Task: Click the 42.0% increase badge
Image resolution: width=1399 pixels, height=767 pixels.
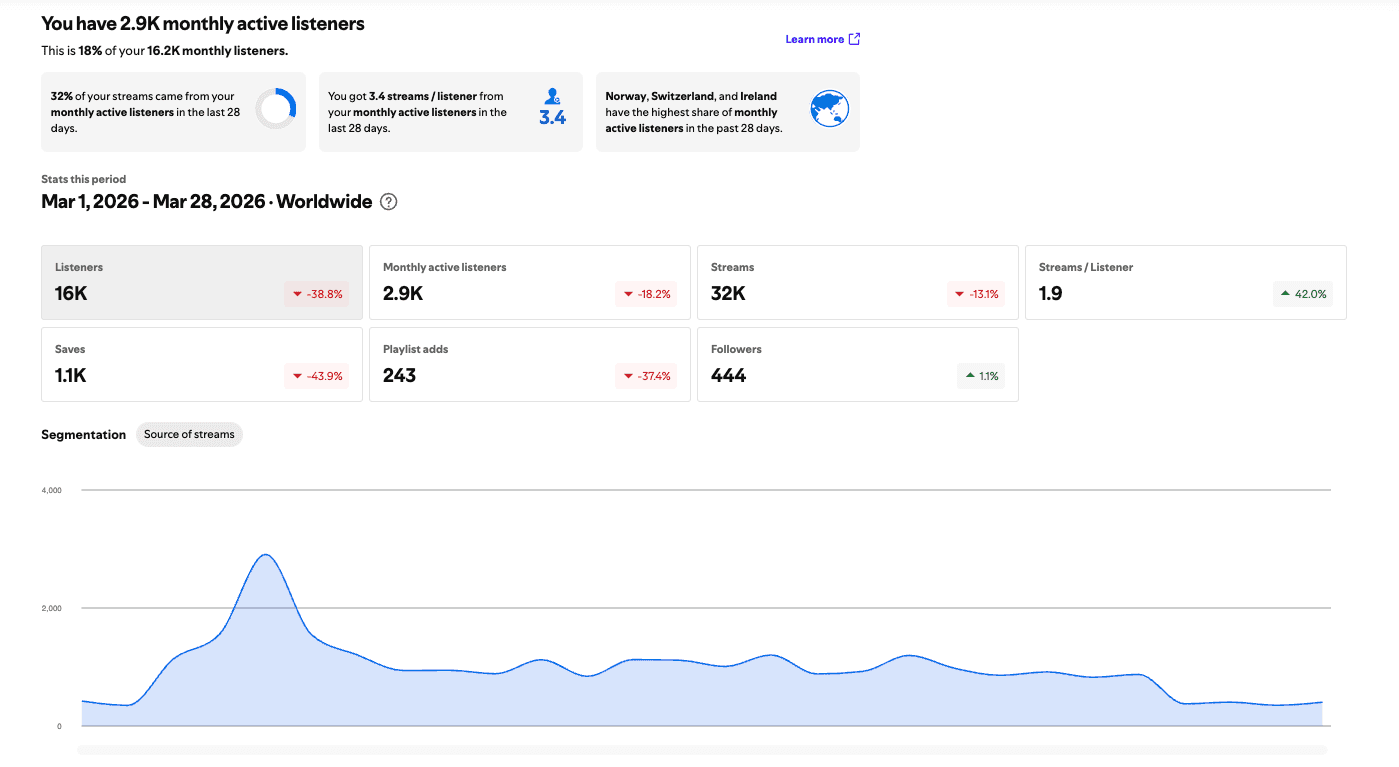Action: (x=1303, y=294)
